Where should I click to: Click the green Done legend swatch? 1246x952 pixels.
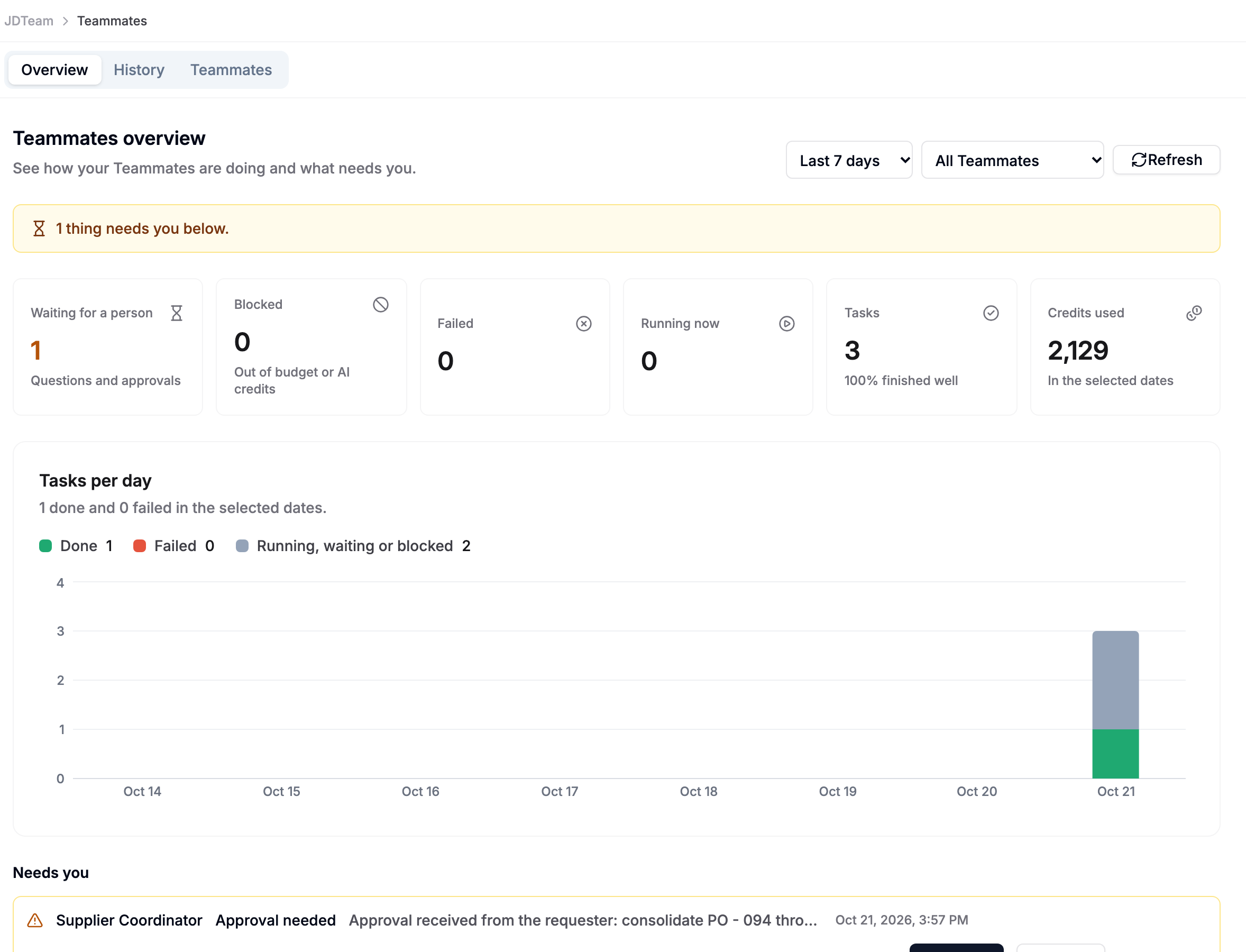[45, 546]
